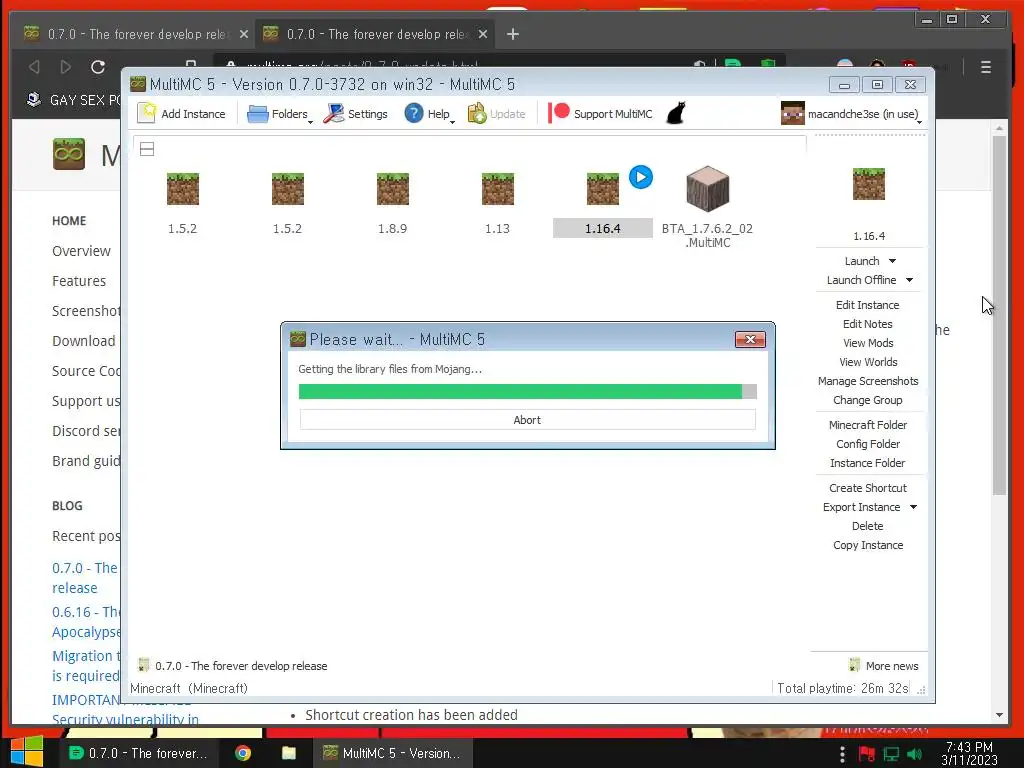Select the 1.16.4 instance grass block

click(x=602, y=189)
